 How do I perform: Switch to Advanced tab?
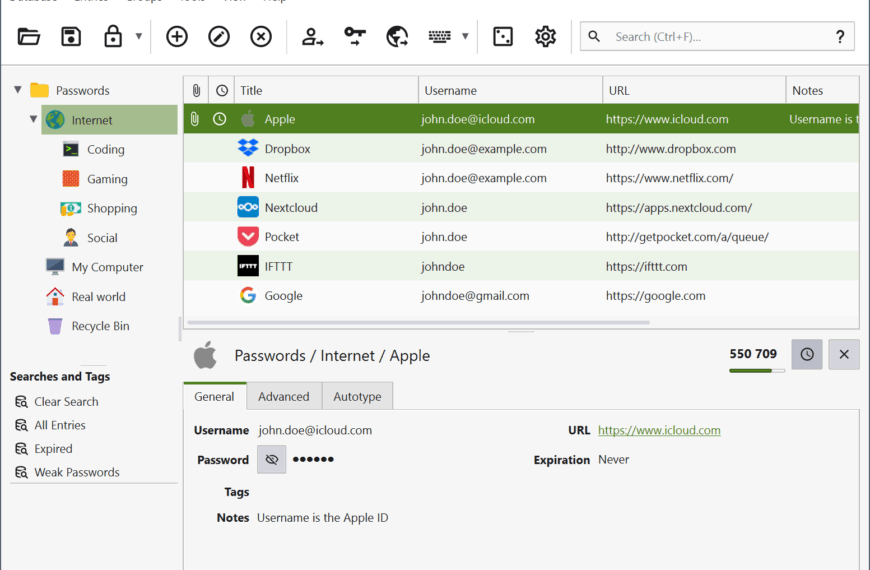click(284, 396)
